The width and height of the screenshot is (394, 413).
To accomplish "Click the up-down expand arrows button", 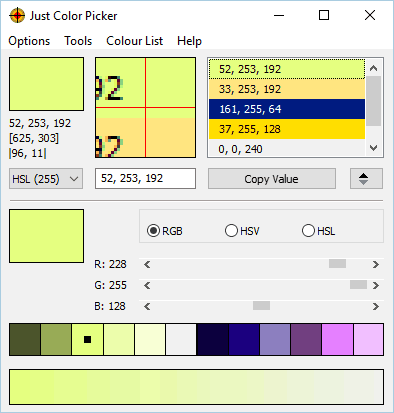I will tap(366, 179).
